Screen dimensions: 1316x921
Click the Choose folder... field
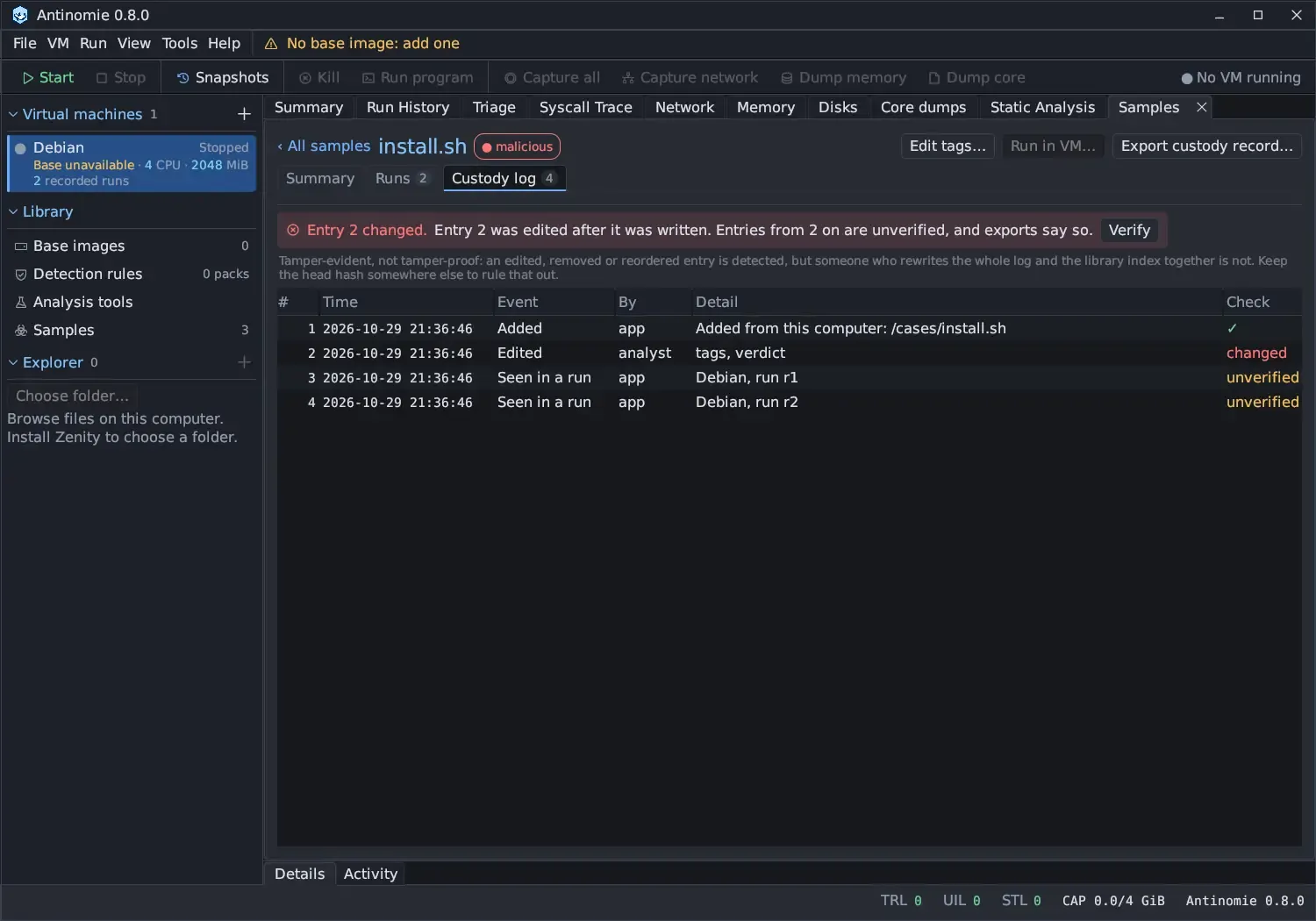(x=73, y=396)
